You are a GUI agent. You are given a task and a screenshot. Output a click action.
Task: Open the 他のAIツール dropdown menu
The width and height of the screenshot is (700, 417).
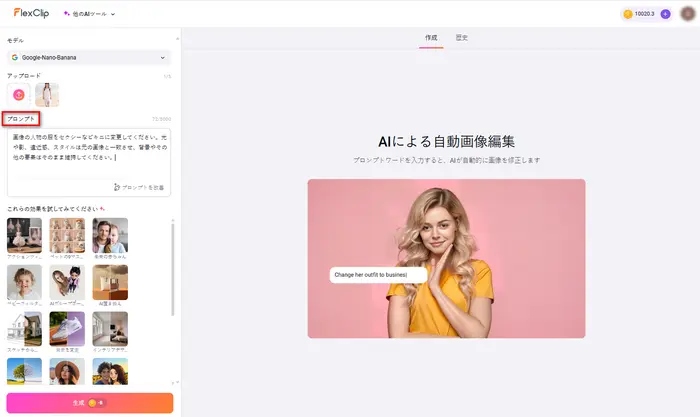pyautogui.click(x=89, y=14)
